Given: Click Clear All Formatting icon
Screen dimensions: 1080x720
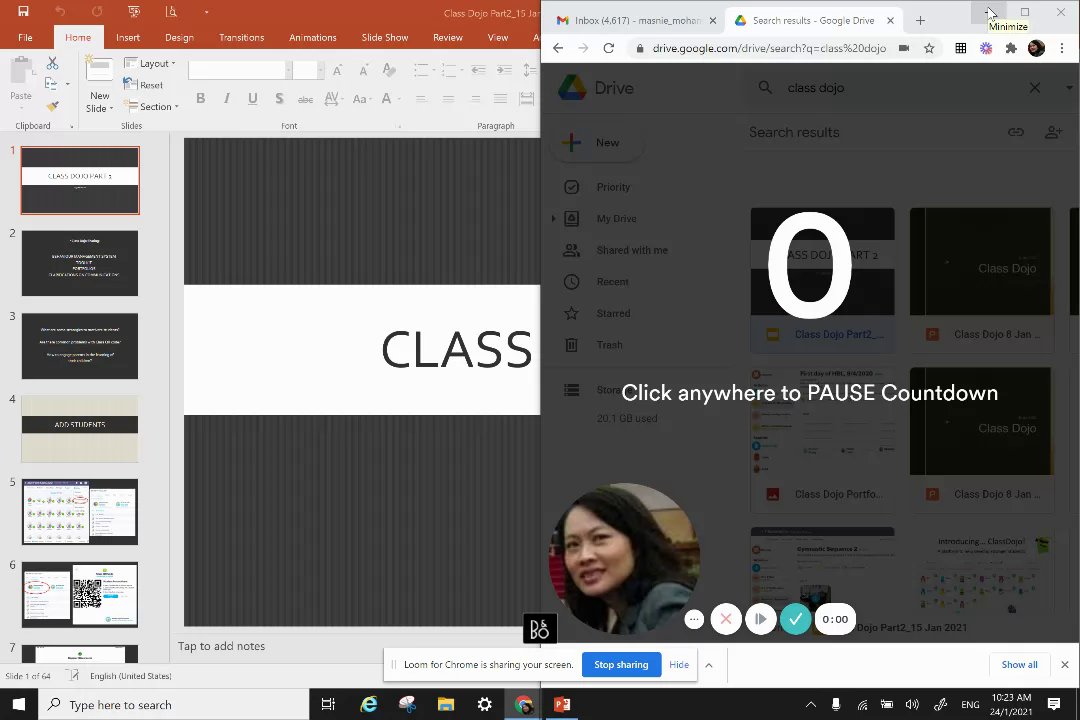Looking at the screenshot, I should pos(389,70).
